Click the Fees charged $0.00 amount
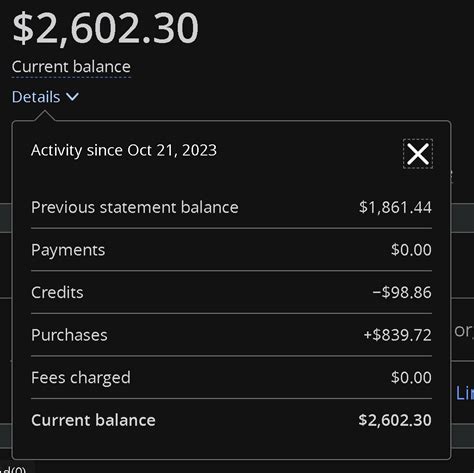The image size is (474, 473). [411, 377]
